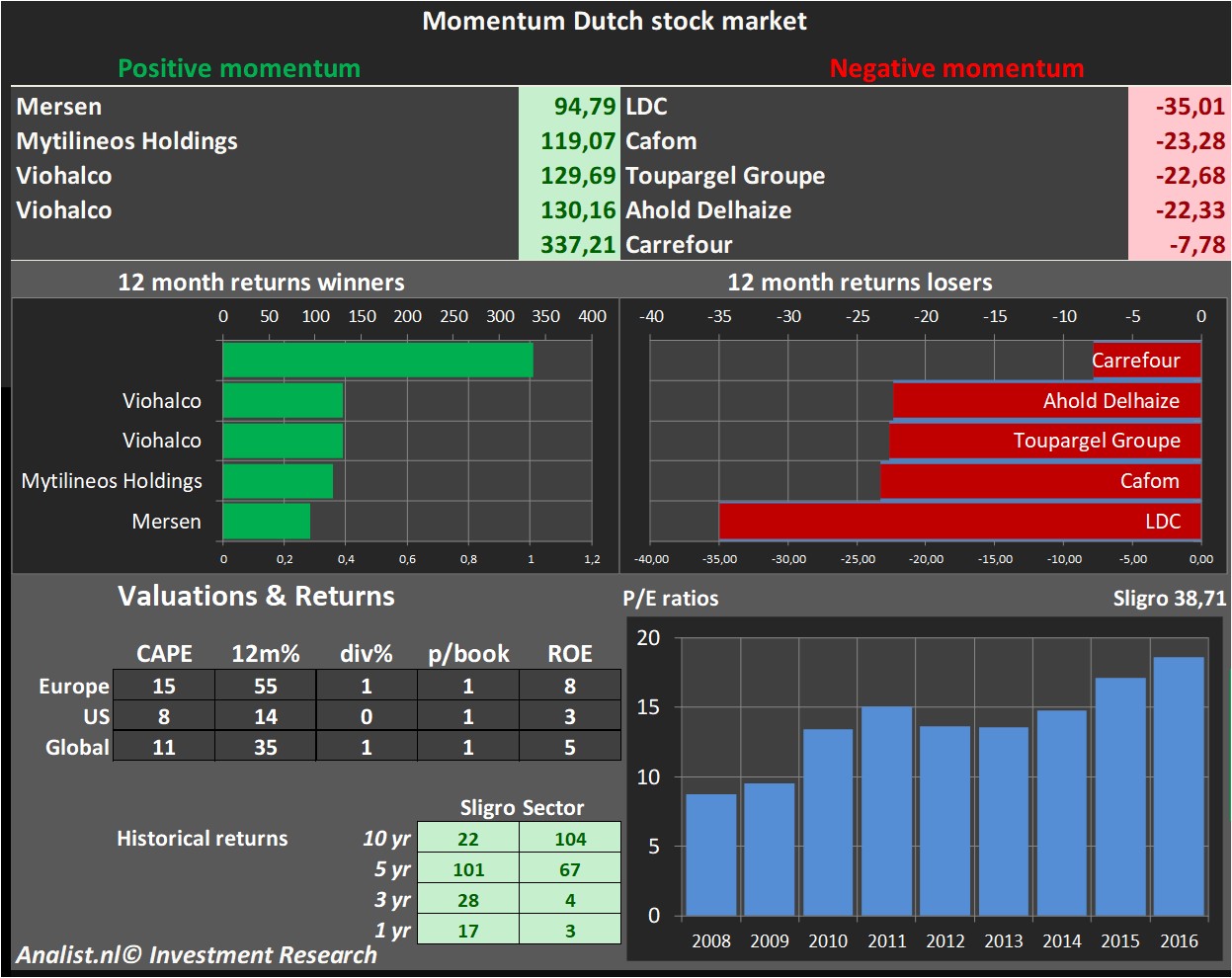Screen dimensions: 1232x978
Task: Click the red LDC bar in losers chart
Action: [x=960, y=522]
